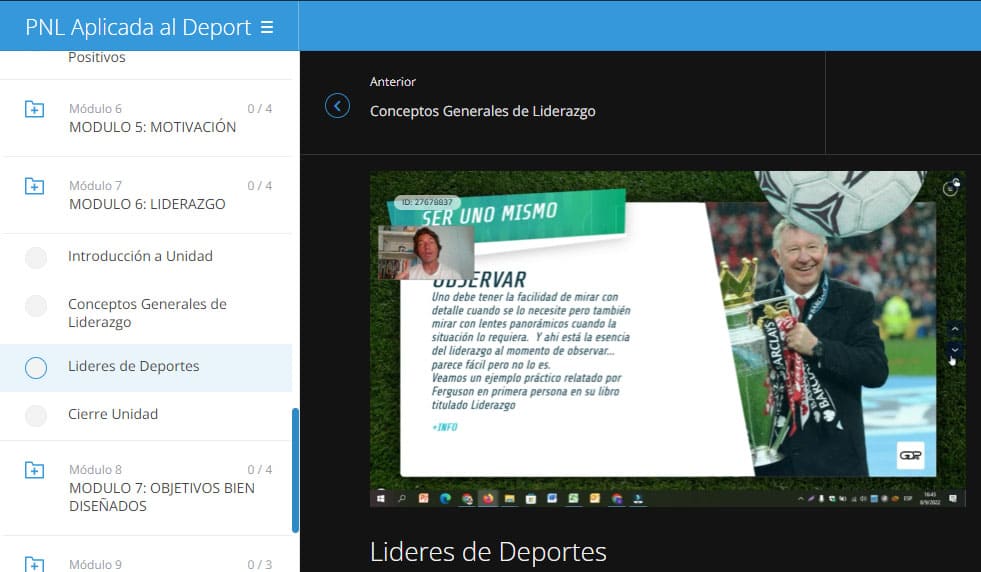Open the Cierre Unidad lesson
Viewport: 981px width, 572px height.
point(113,414)
